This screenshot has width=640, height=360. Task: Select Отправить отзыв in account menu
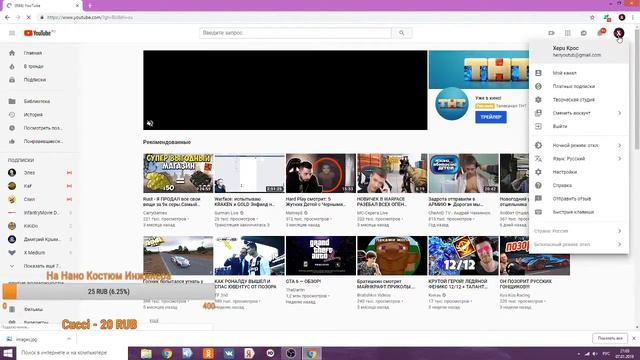coord(579,199)
